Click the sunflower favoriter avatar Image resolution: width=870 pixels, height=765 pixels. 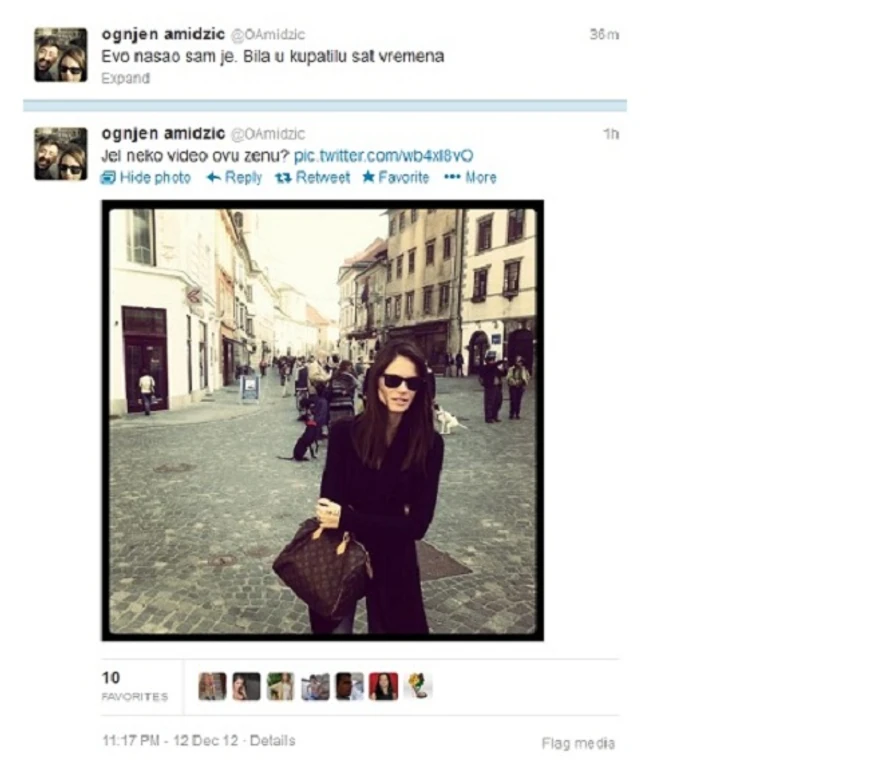pos(418,686)
